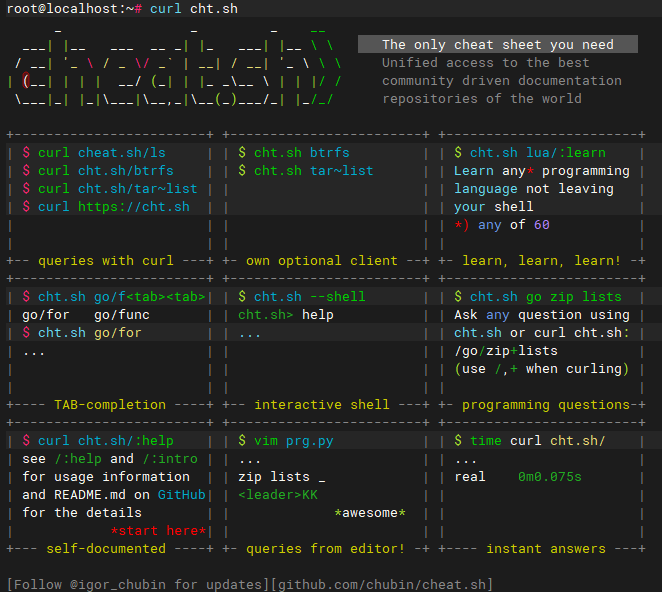
Task: Click 'cht.sh or curl cht.sh:' line
Action: [542, 333]
